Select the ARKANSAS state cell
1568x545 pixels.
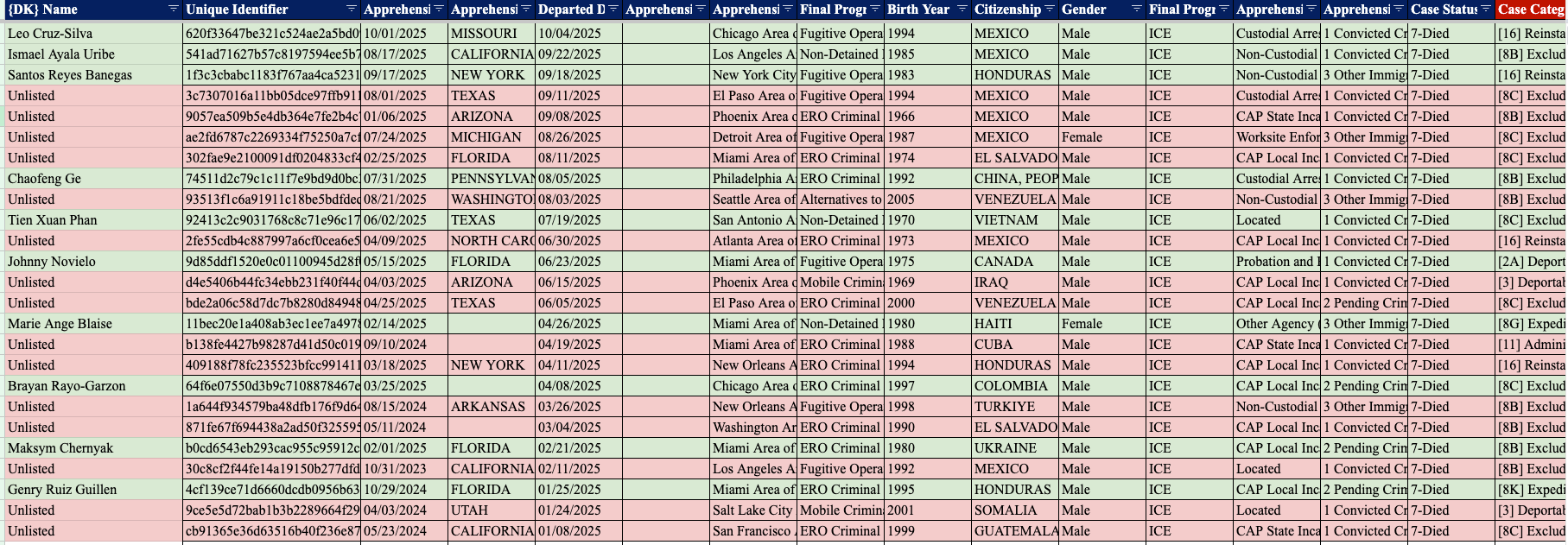coord(492,407)
